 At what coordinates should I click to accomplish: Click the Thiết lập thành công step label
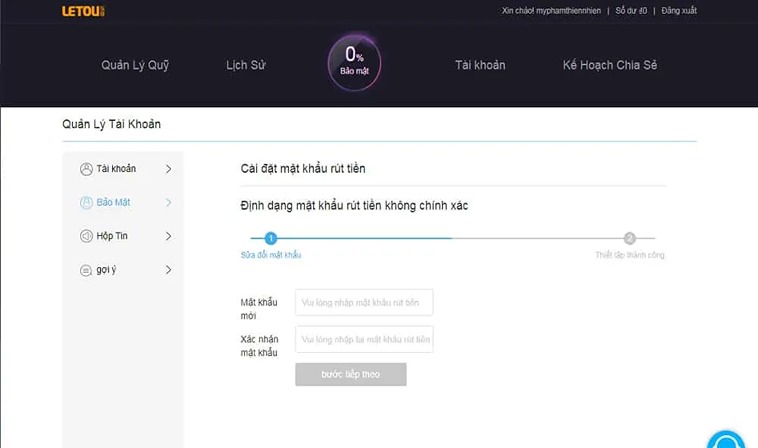coord(630,255)
